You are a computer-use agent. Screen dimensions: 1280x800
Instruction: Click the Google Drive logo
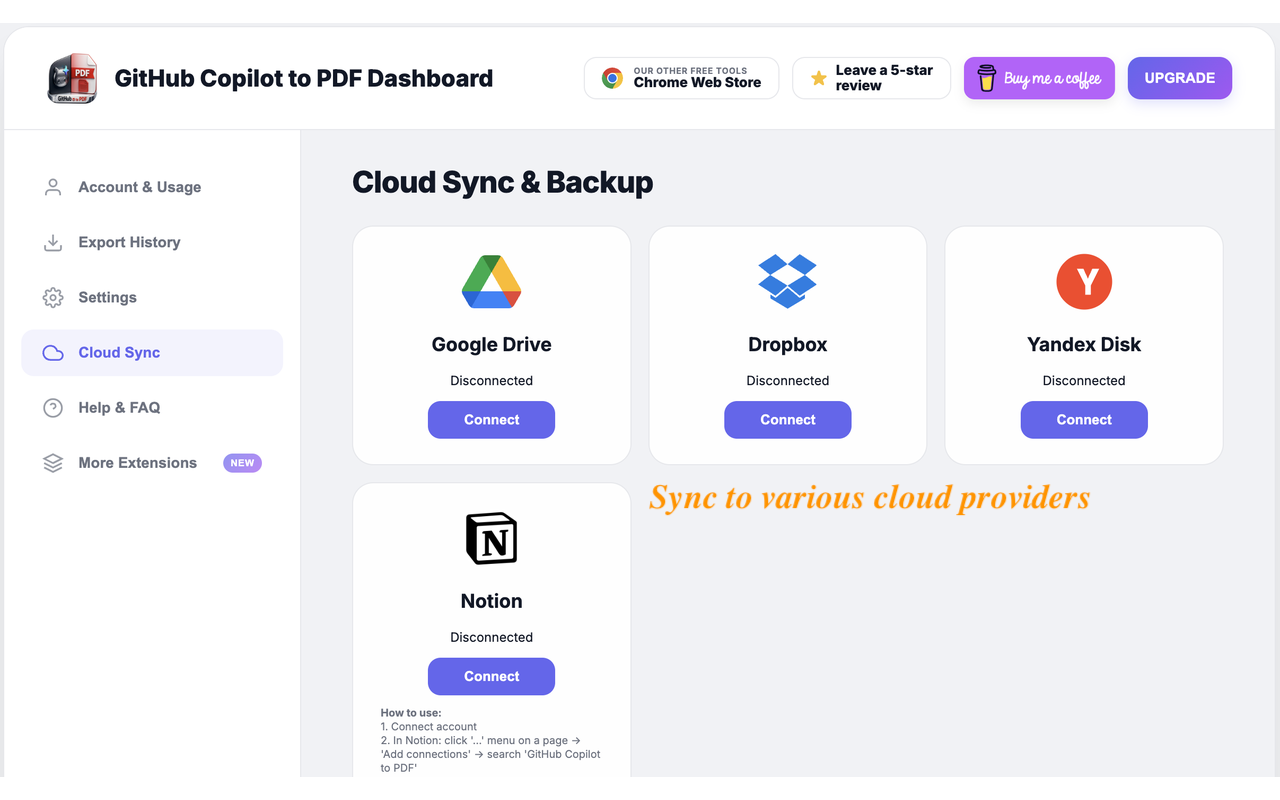tap(492, 281)
